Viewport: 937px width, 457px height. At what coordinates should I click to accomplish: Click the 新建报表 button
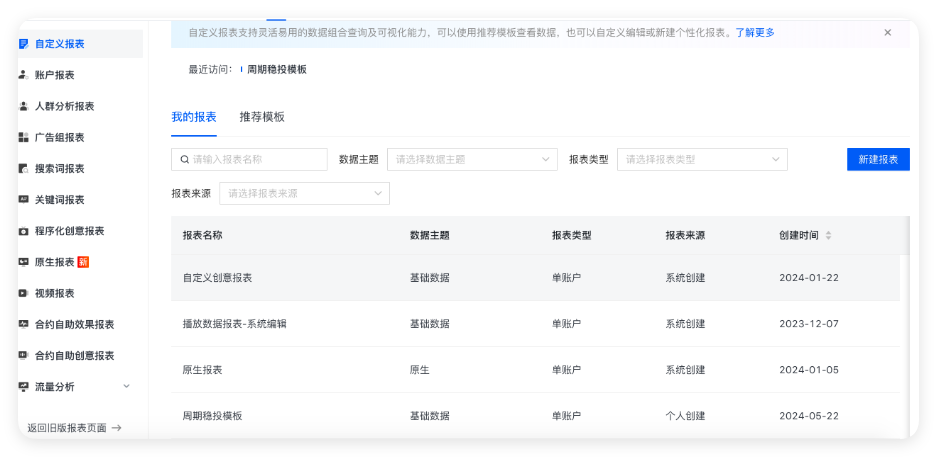(x=878, y=160)
